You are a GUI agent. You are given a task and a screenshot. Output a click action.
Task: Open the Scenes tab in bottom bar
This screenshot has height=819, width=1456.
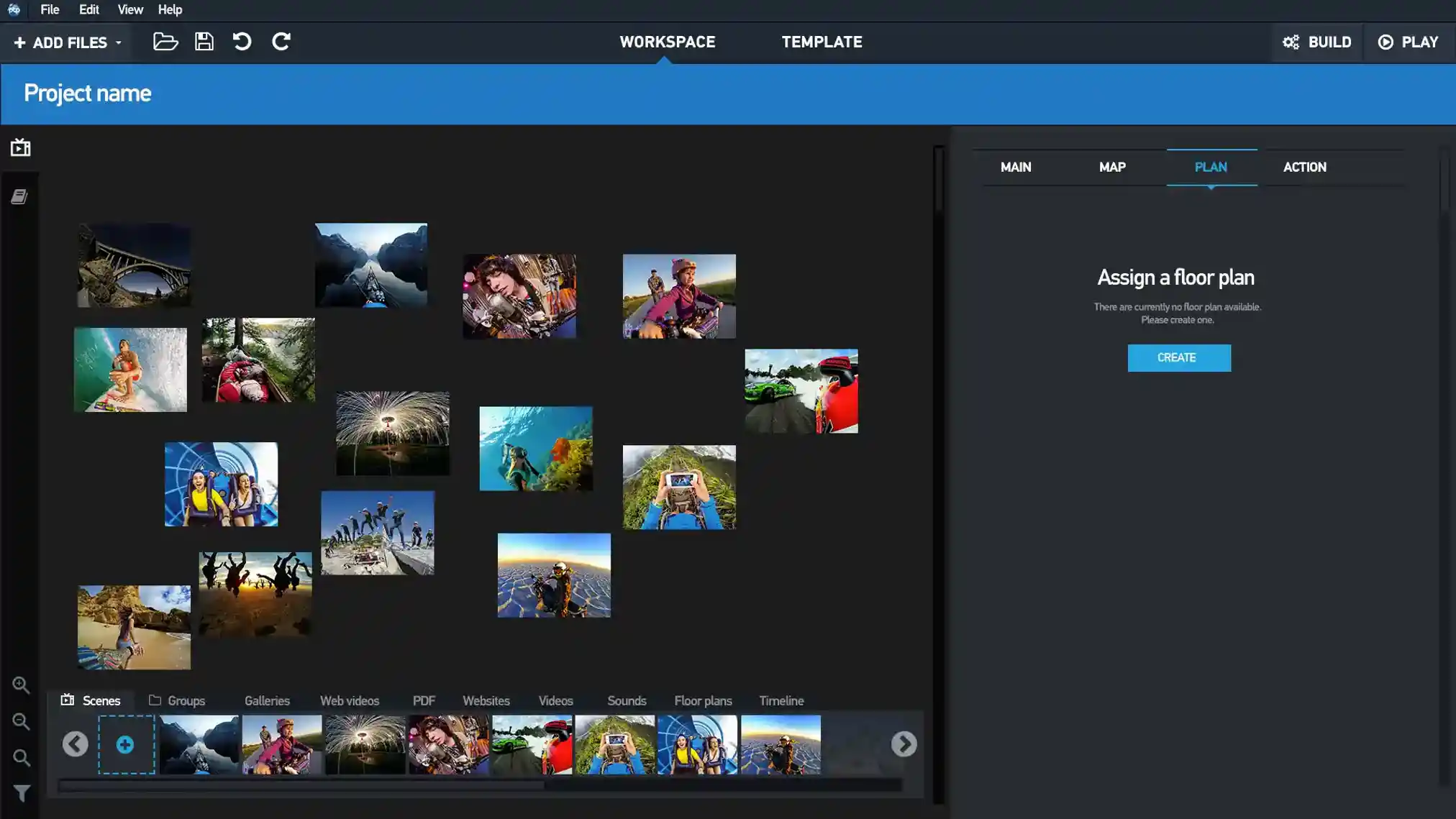click(91, 700)
